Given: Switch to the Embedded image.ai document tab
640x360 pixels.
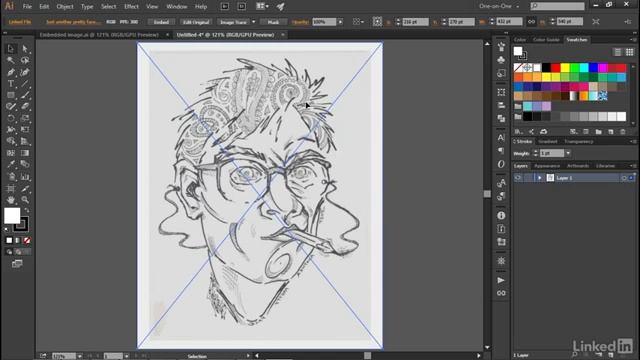Looking at the screenshot, I should pyautogui.click(x=99, y=35).
